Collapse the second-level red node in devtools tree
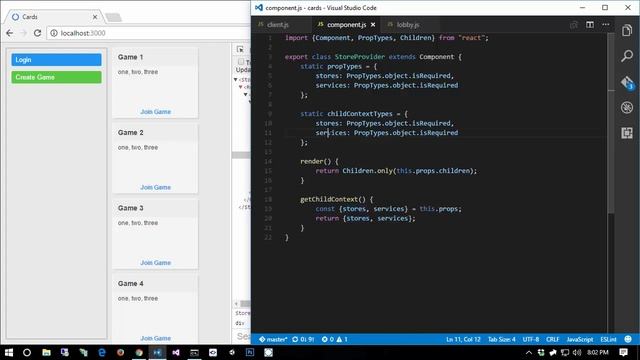Image resolution: width=640 pixels, height=360 pixels. [x=241, y=87]
